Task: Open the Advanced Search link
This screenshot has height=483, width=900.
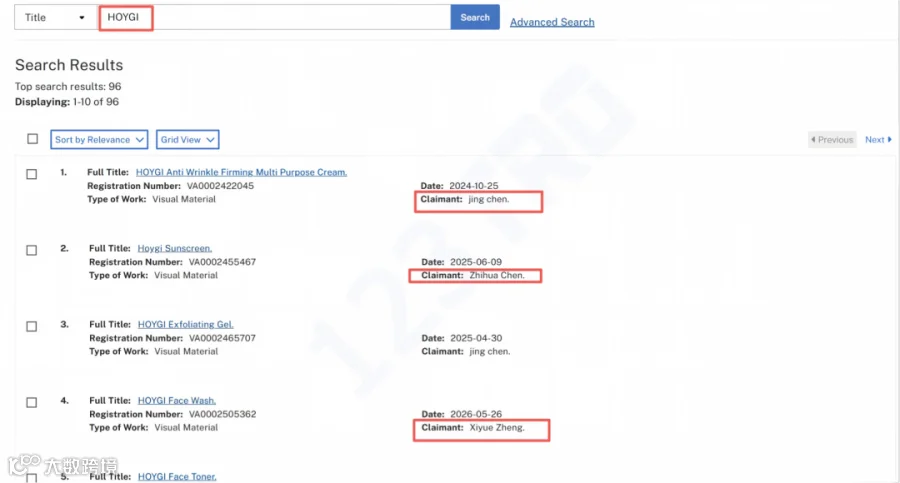Action: (x=552, y=22)
